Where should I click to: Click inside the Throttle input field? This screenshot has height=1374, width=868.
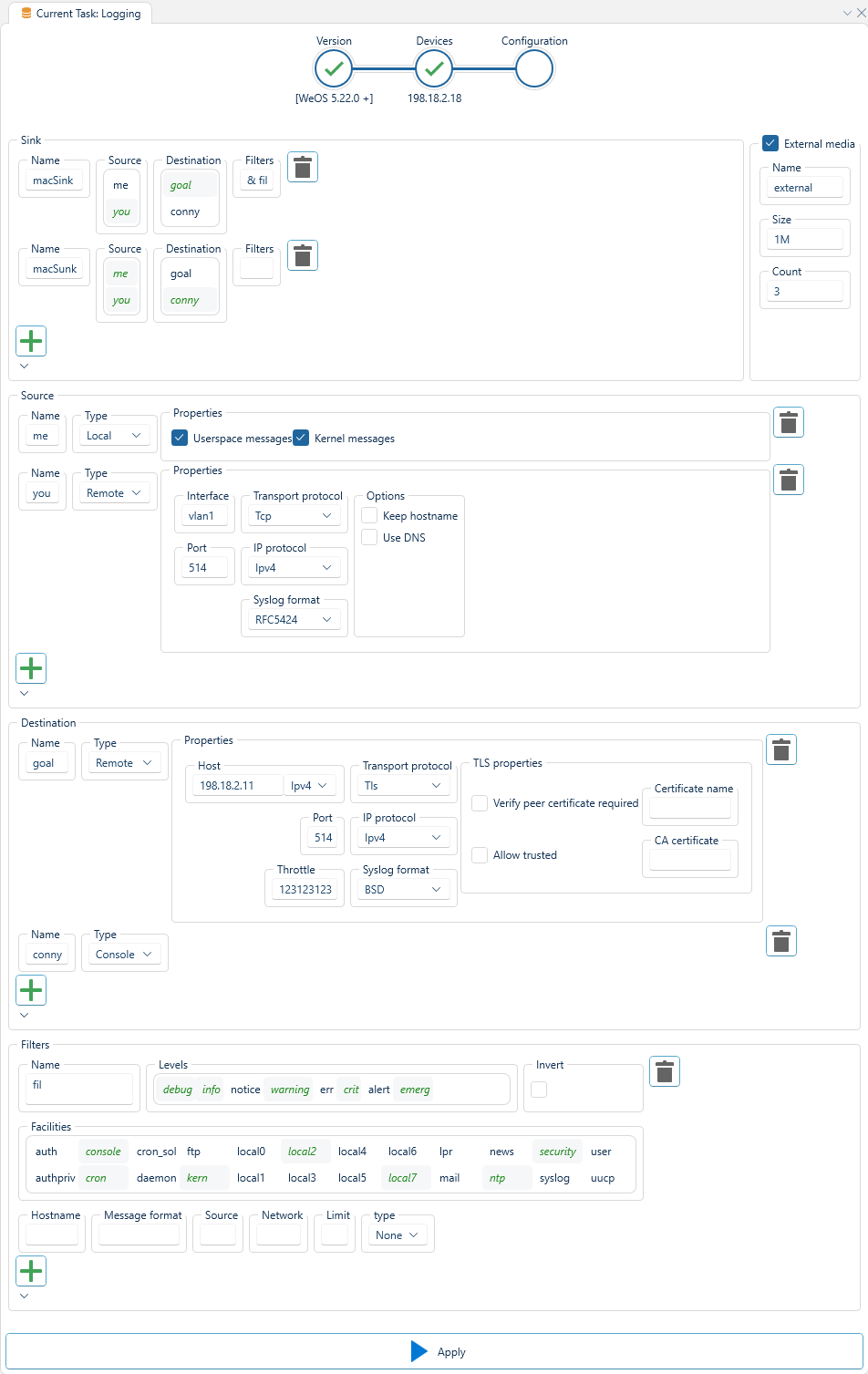304,887
